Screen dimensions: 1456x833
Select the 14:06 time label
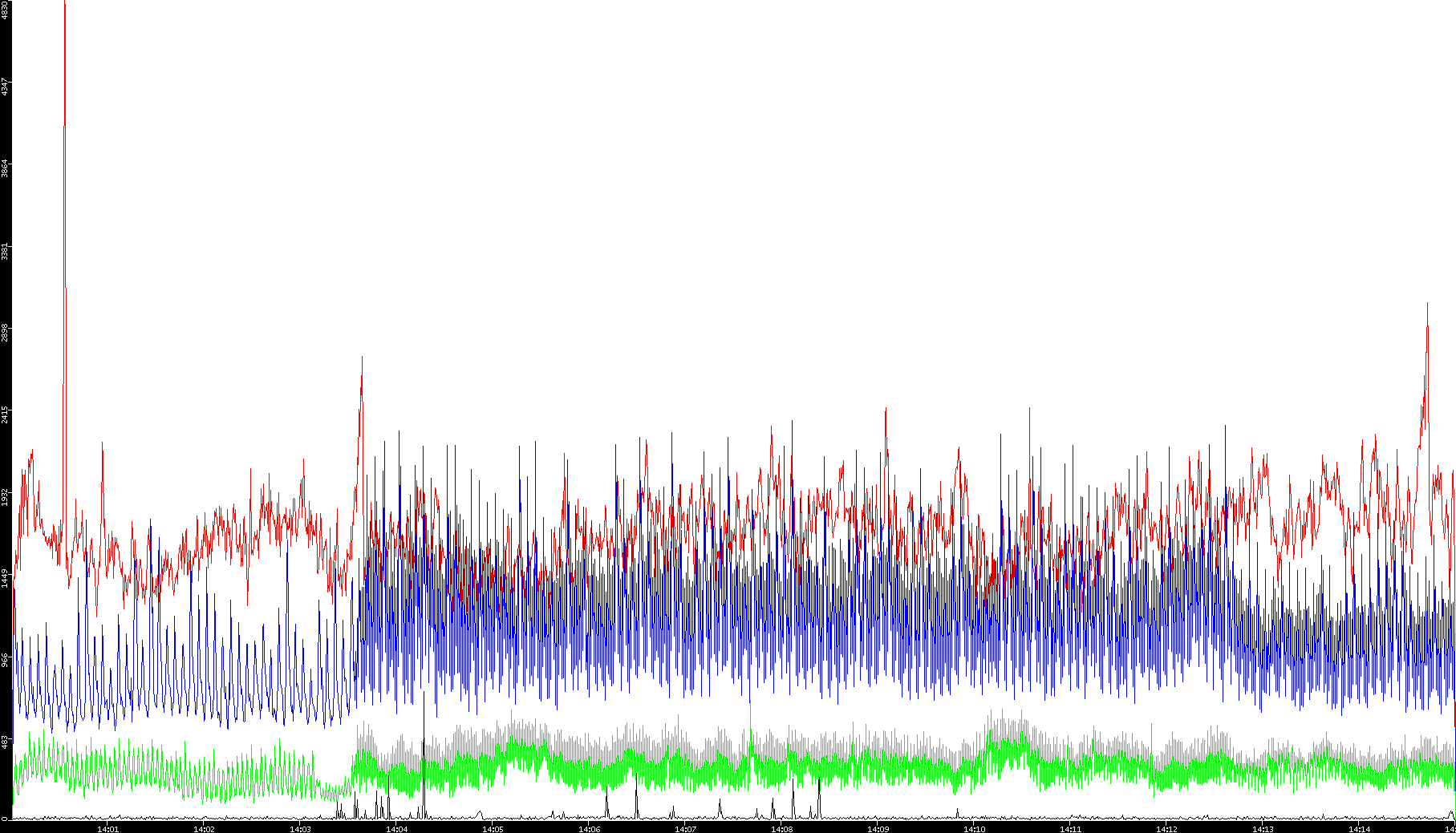589,829
